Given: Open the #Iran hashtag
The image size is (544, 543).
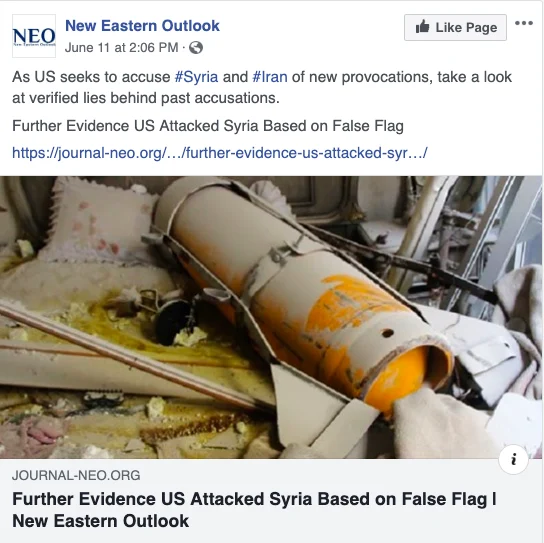Looking at the screenshot, I should pos(270,77).
